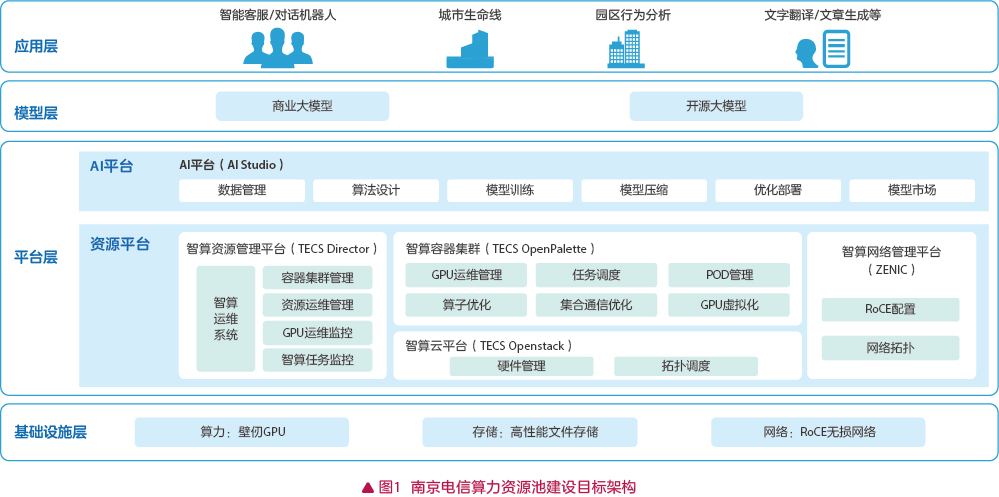The height and width of the screenshot is (497, 999).
Task: Select the POD管理 box
Action: [729, 275]
